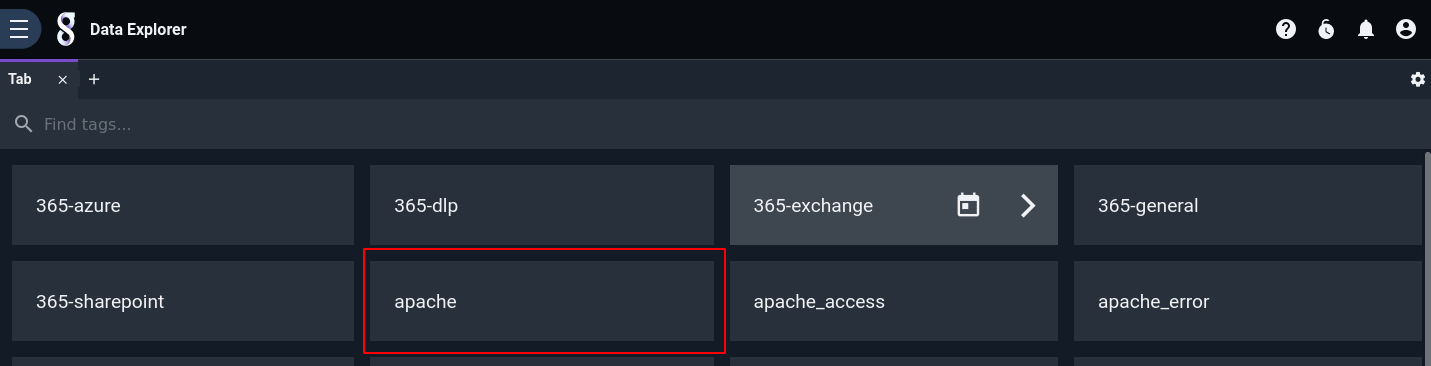Select the apache tag tile
The width and height of the screenshot is (1431, 366).
(x=542, y=301)
